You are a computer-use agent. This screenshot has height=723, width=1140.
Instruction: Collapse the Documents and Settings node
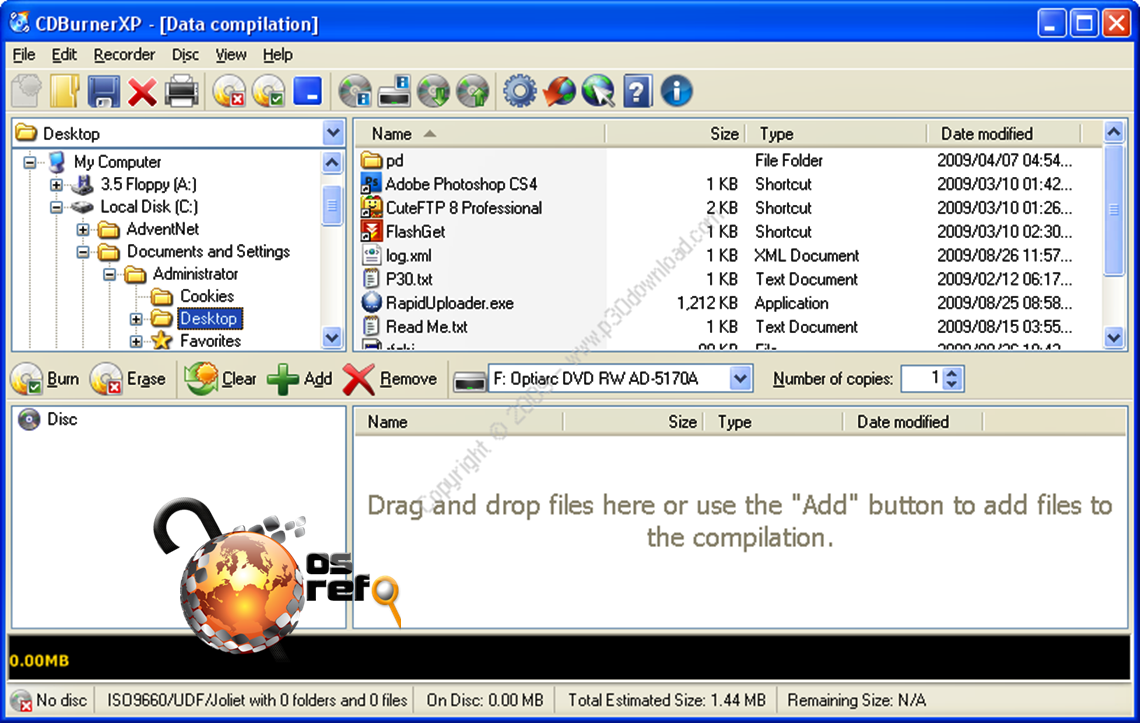[83, 252]
